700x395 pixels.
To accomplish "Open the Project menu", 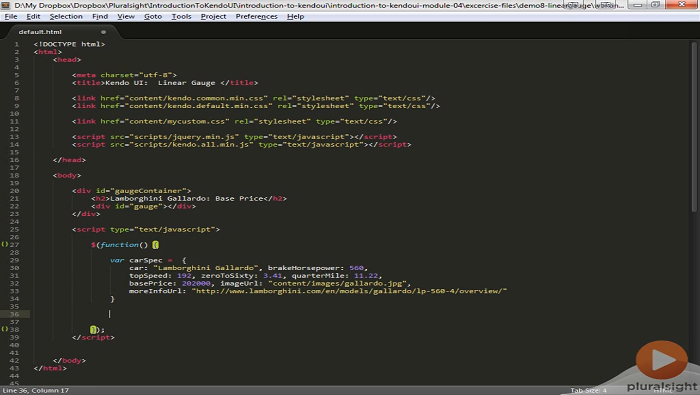I will coord(213,17).
